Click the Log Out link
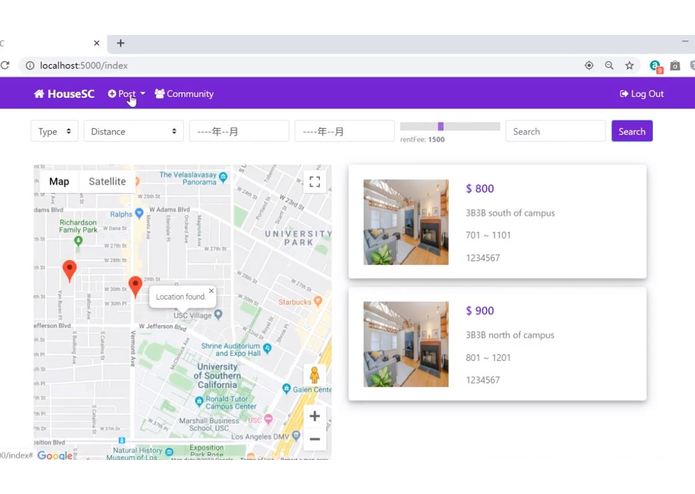Viewport: 695px width, 494px height. click(641, 94)
